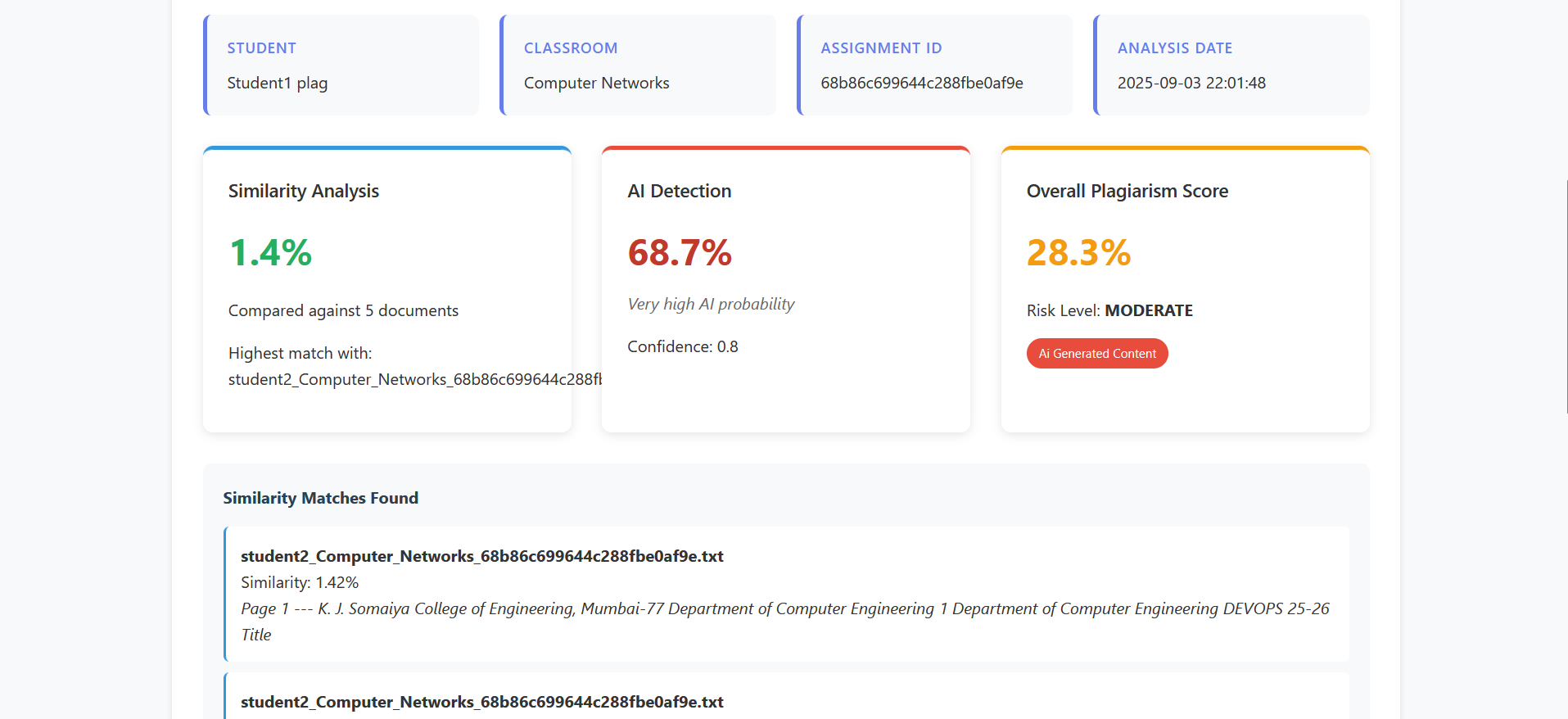This screenshot has width=1568, height=719.
Task: Click the 'Confidence: 0.8' value
Action: pyautogui.click(x=683, y=346)
